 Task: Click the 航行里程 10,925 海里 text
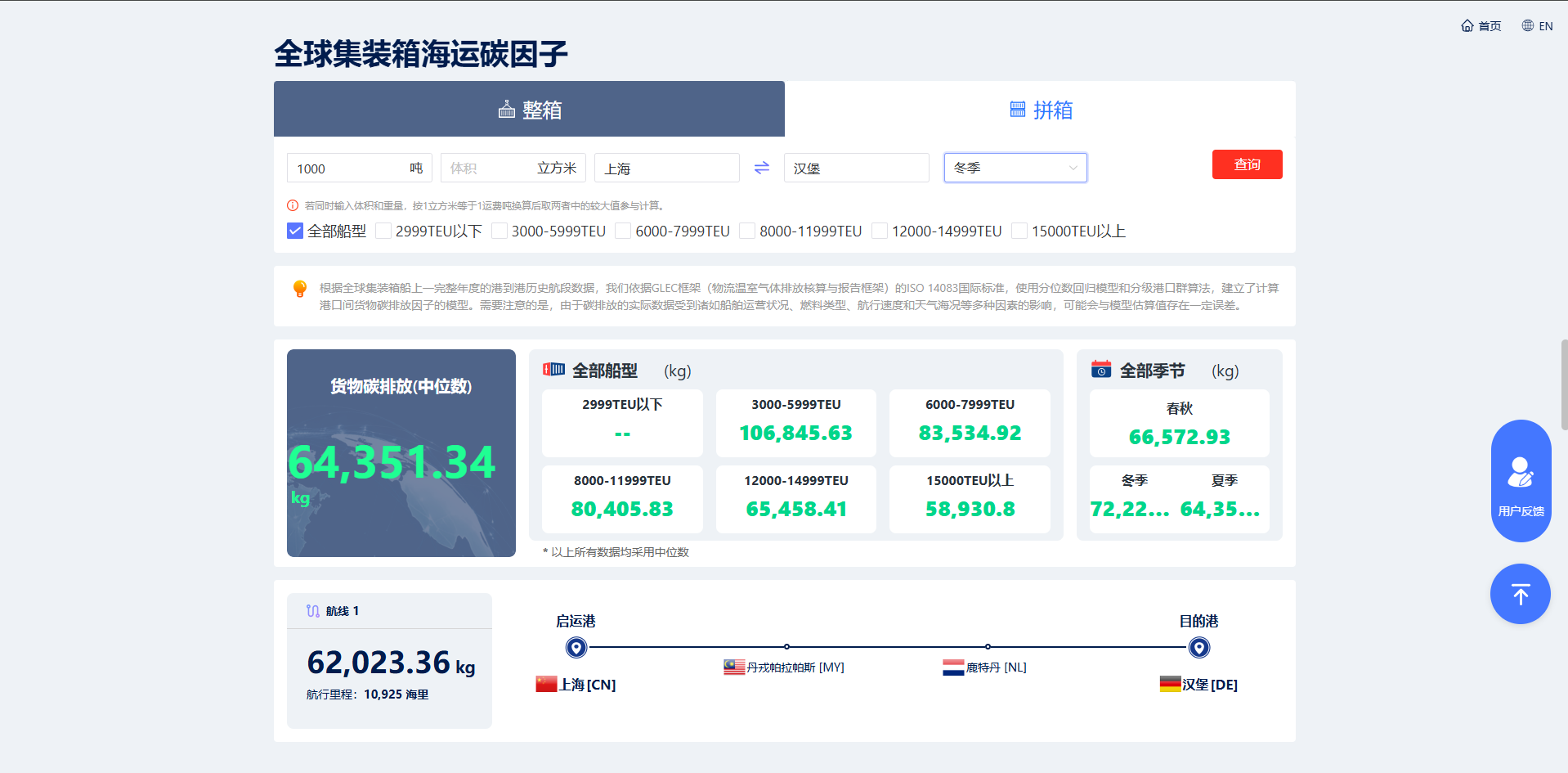coord(368,694)
